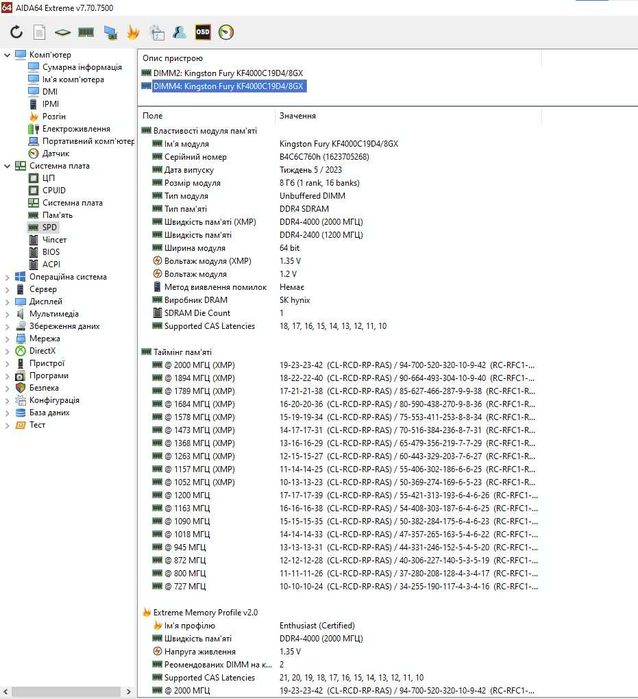
Task: Select the ЦП tree item
Action: click(49, 178)
